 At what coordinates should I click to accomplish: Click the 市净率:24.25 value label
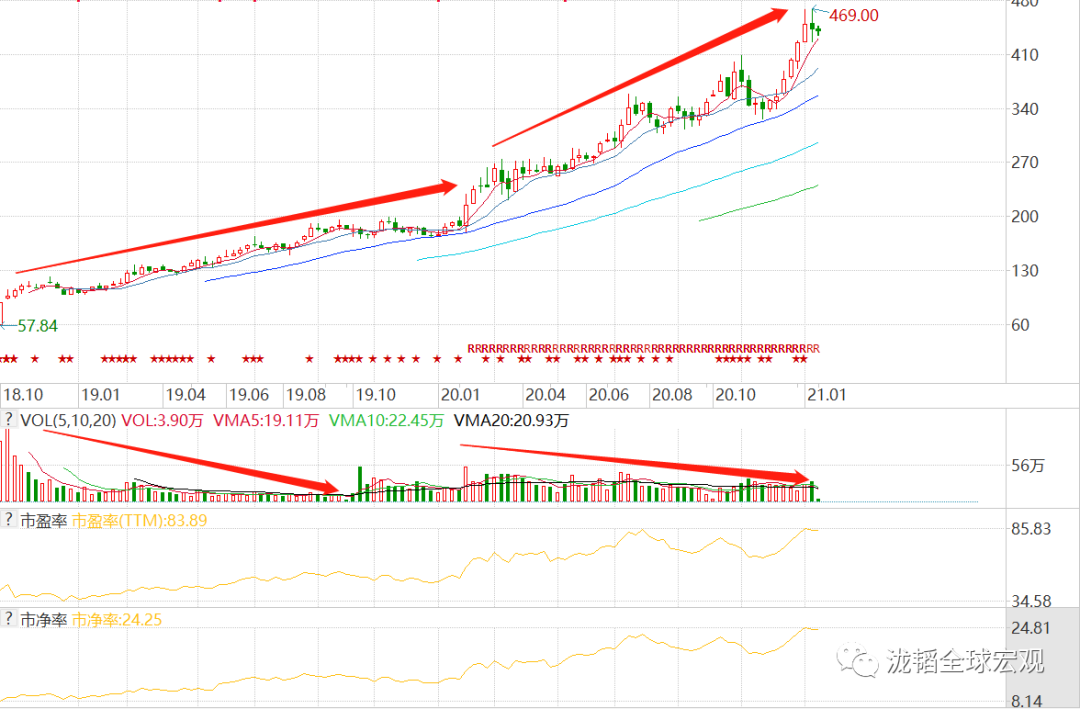point(117,620)
